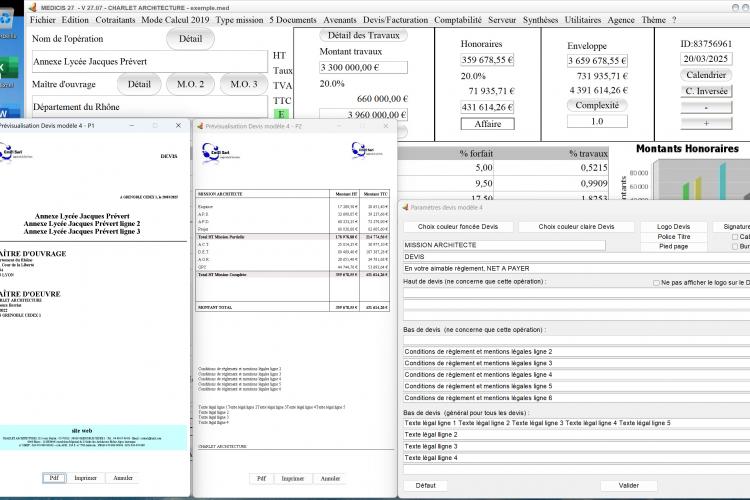Click Valider in Paramètres devis
Viewport: 750px width, 500px height.
(629, 486)
